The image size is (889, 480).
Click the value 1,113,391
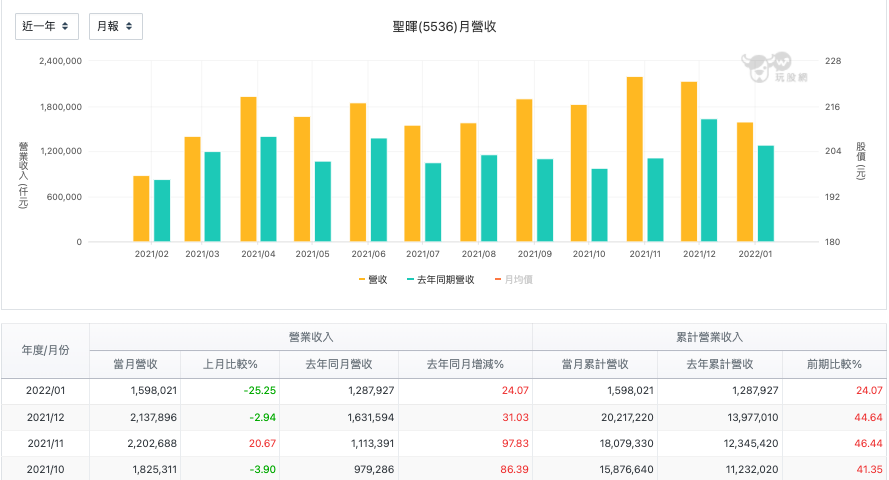pos(372,443)
